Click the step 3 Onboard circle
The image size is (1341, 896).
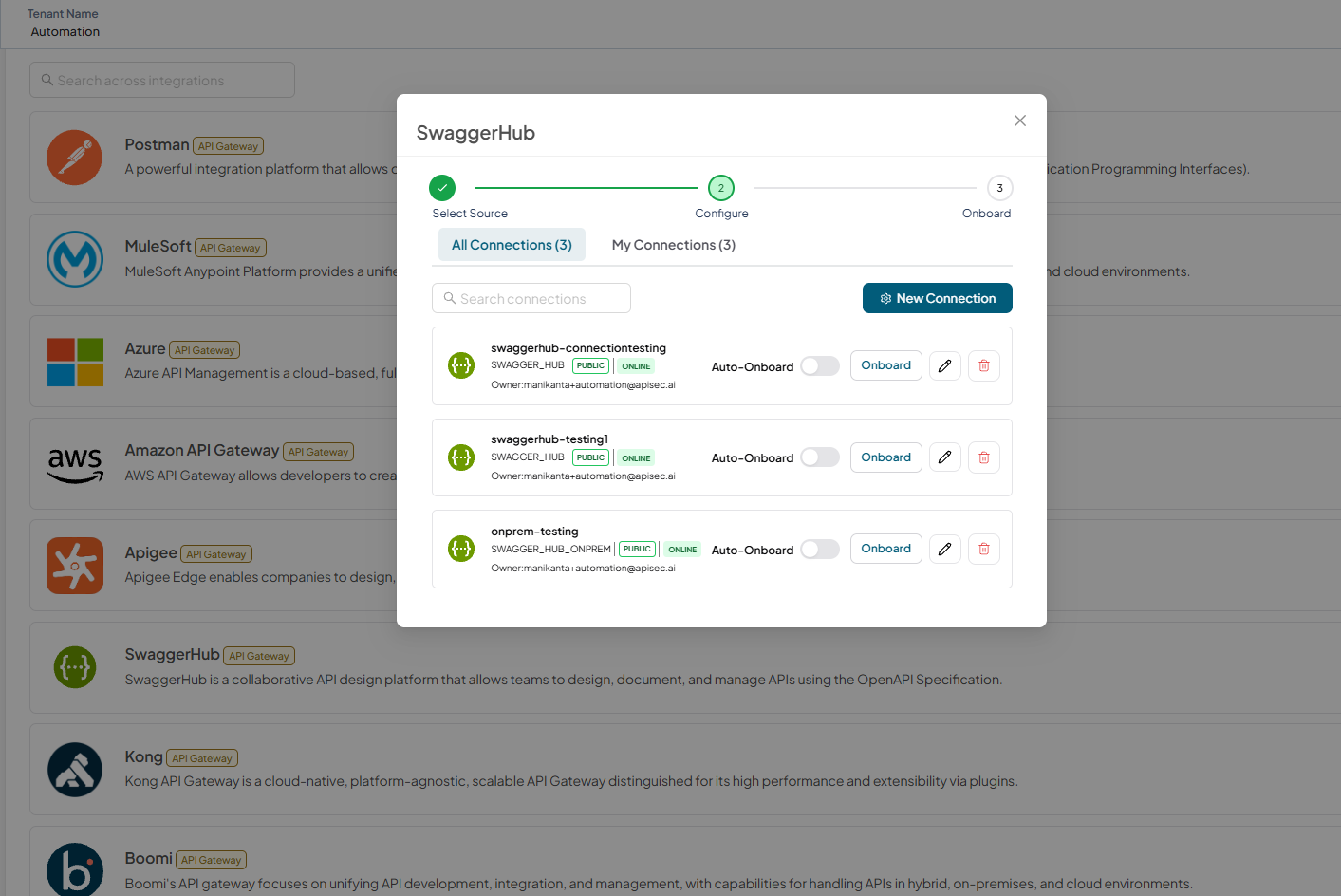coord(999,188)
